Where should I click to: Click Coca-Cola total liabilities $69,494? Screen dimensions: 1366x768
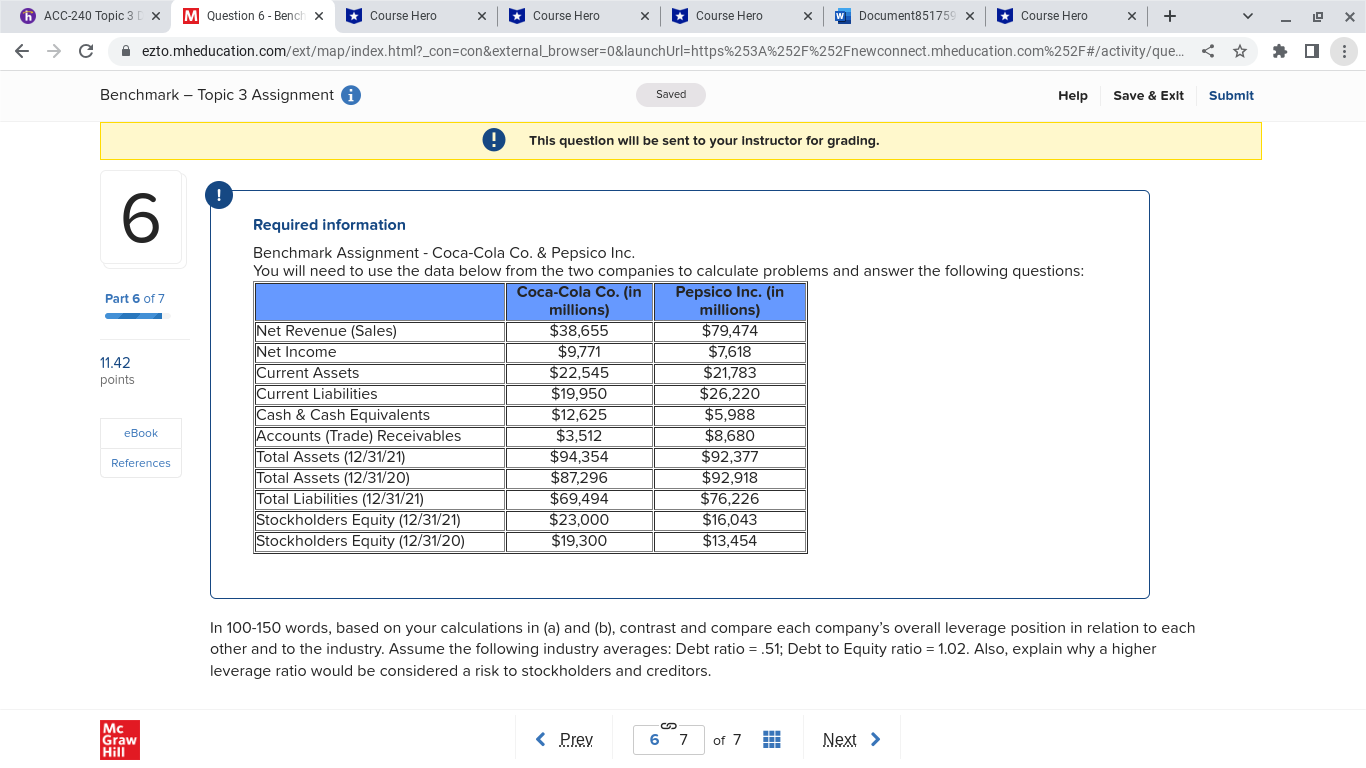(579, 499)
